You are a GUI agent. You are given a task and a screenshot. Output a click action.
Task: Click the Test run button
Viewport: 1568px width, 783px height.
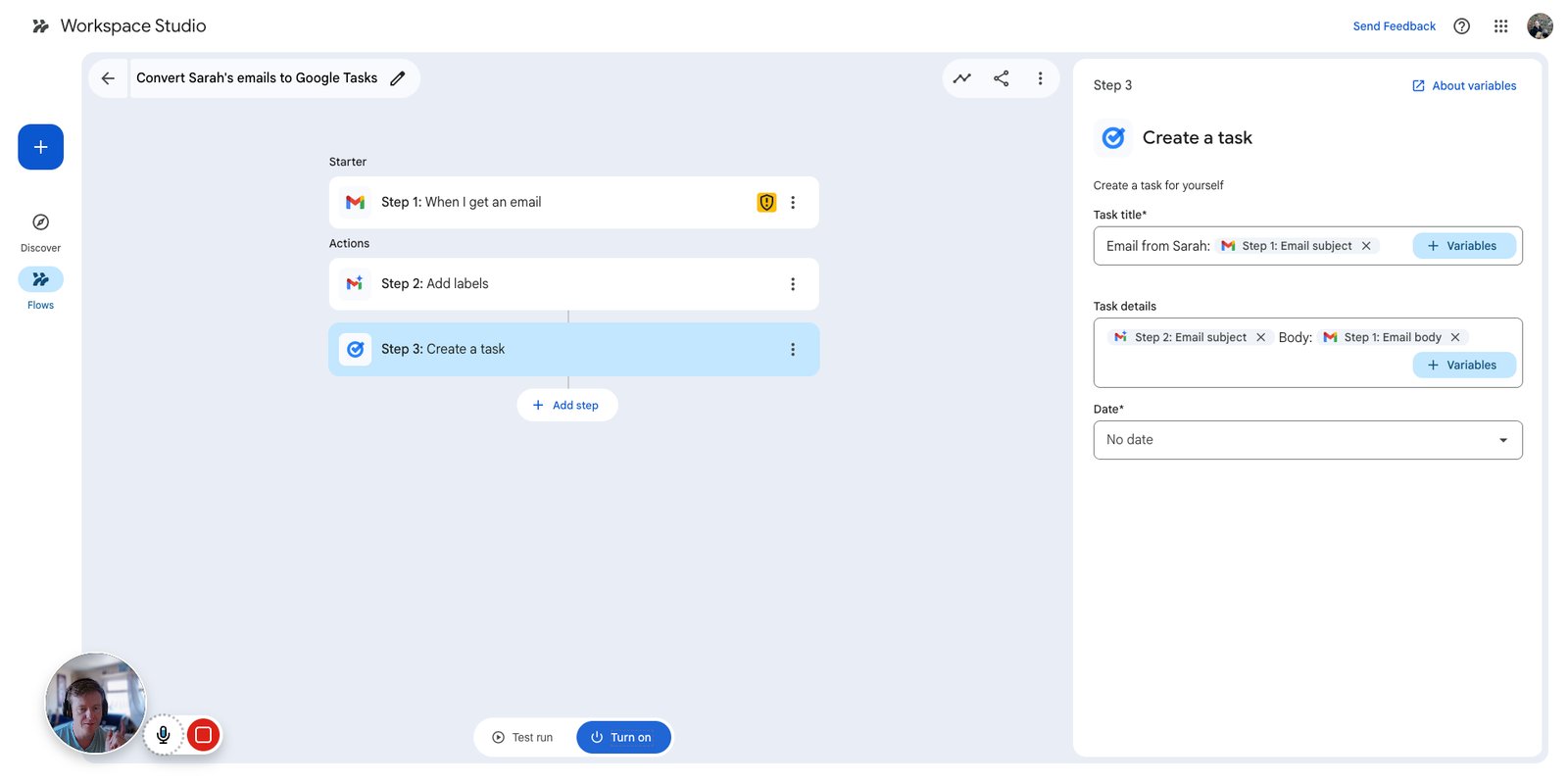[x=523, y=738]
